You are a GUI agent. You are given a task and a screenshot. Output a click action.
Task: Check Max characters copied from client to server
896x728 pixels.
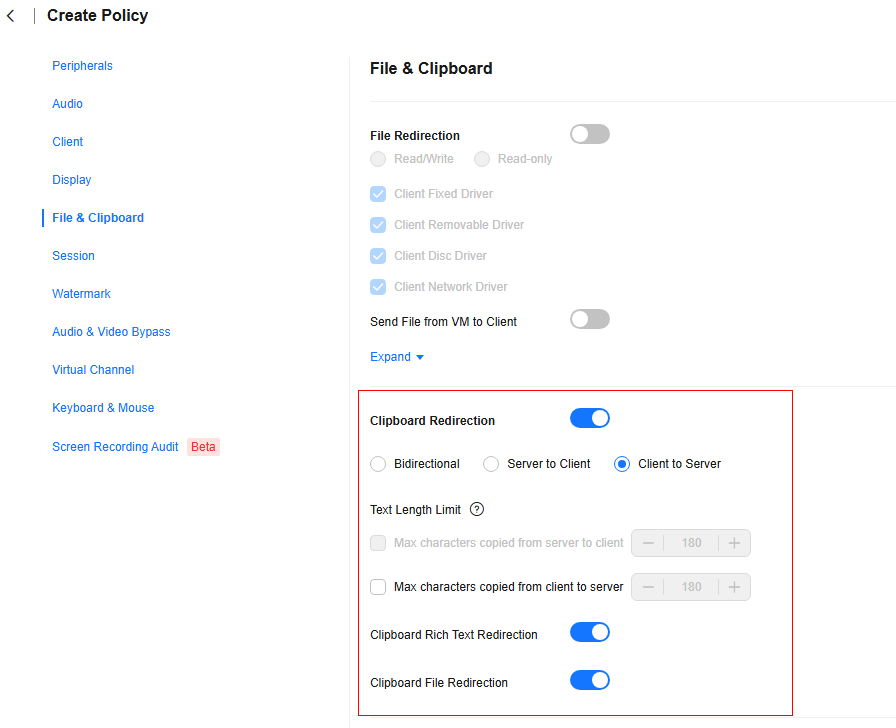[x=378, y=587]
